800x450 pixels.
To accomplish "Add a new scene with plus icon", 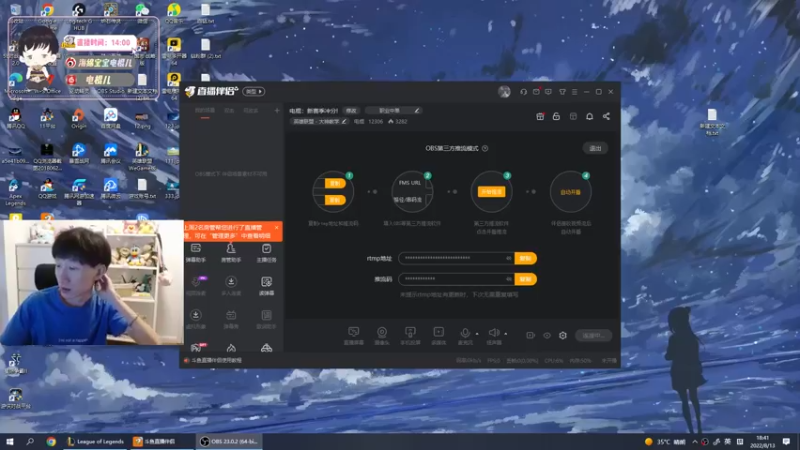I will click(277, 110).
